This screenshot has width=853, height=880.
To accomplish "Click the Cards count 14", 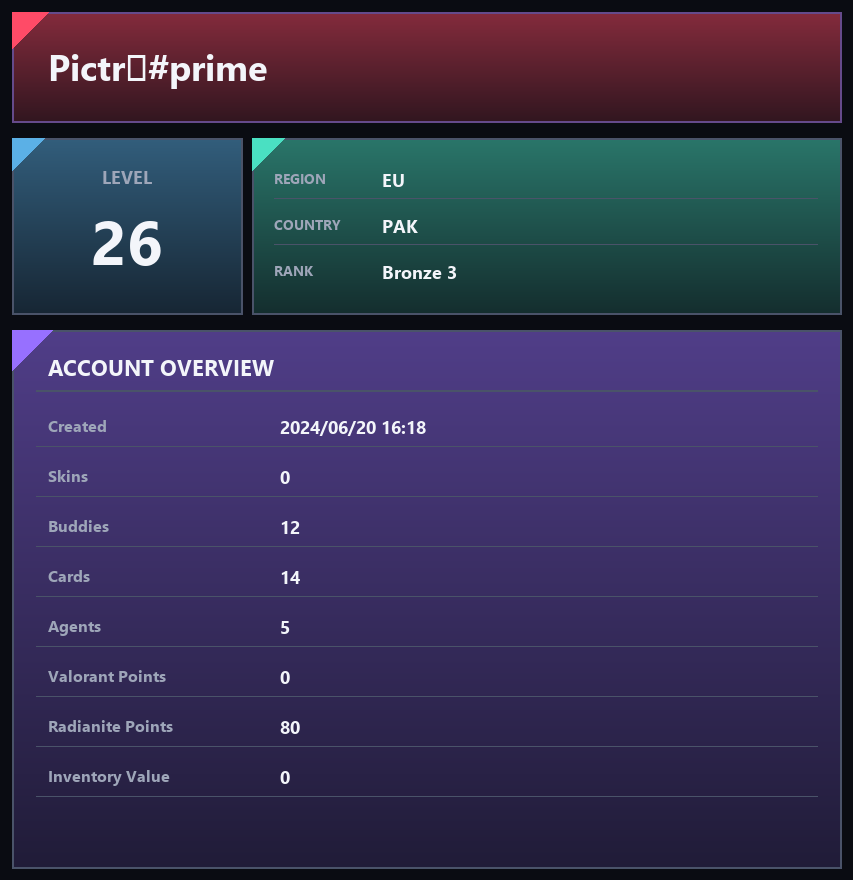I will [x=290, y=578].
